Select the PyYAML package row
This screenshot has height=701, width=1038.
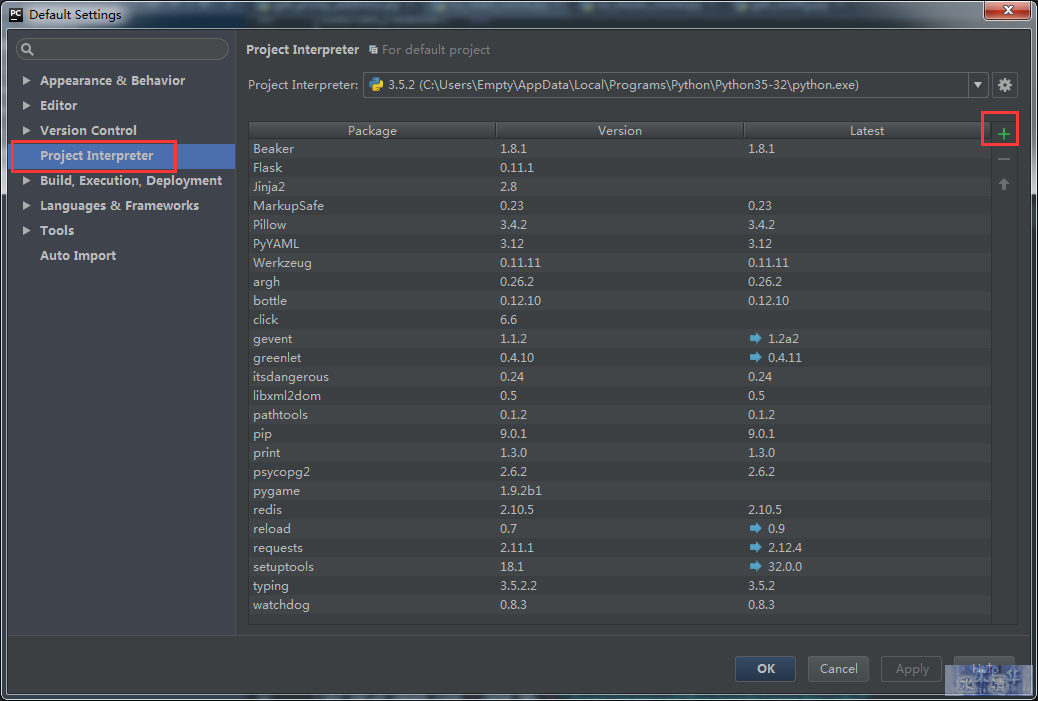620,244
